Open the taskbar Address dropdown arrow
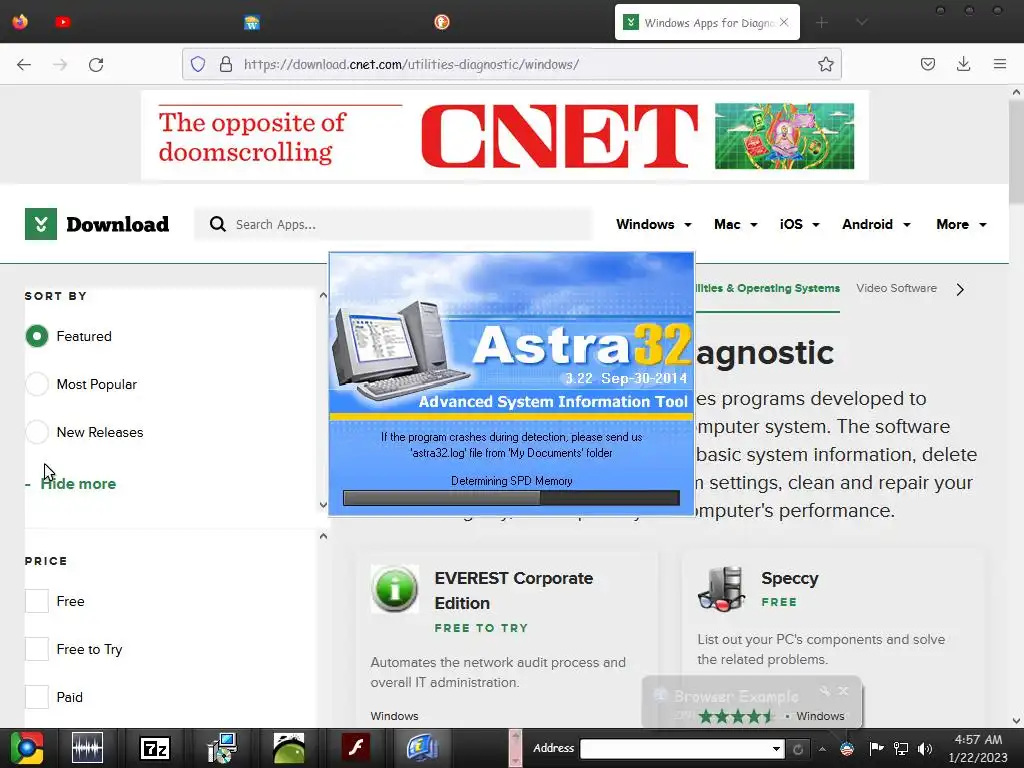This screenshot has height=768, width=1024. pyautogui.click(x=776, y=749)
